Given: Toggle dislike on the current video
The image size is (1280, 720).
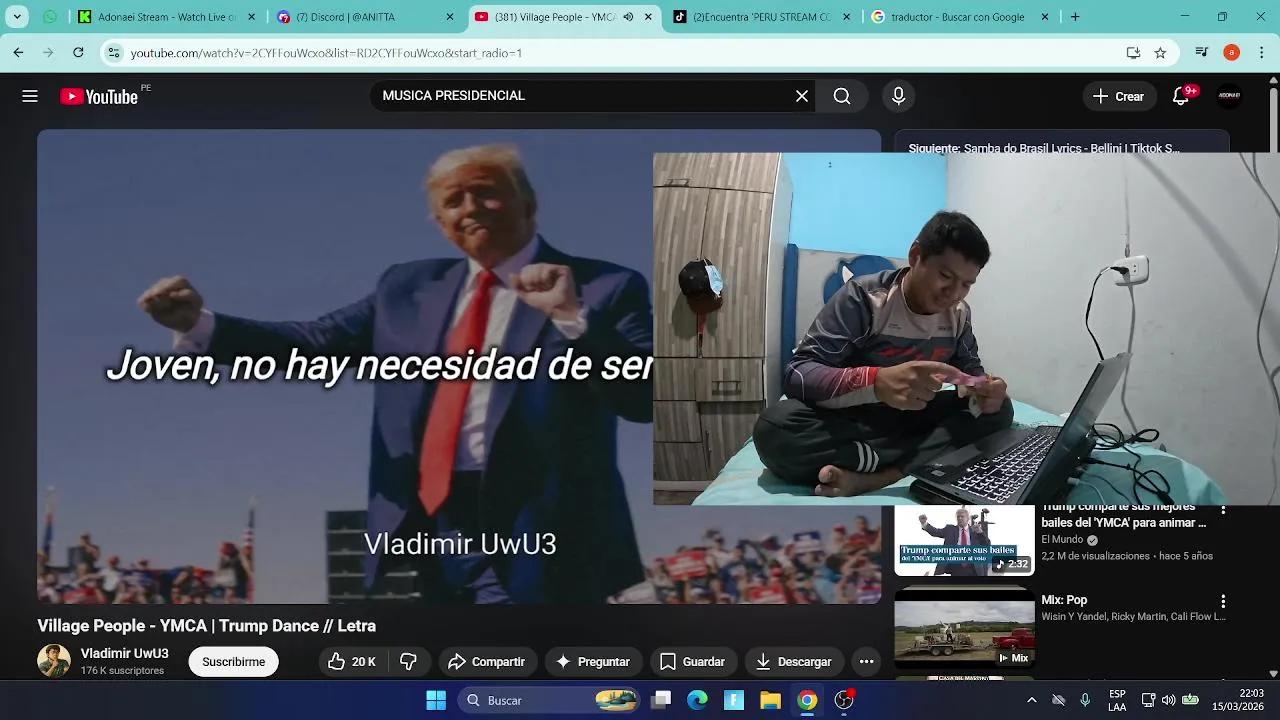Looking at the screenshot, I should click(x=409, y=661).
